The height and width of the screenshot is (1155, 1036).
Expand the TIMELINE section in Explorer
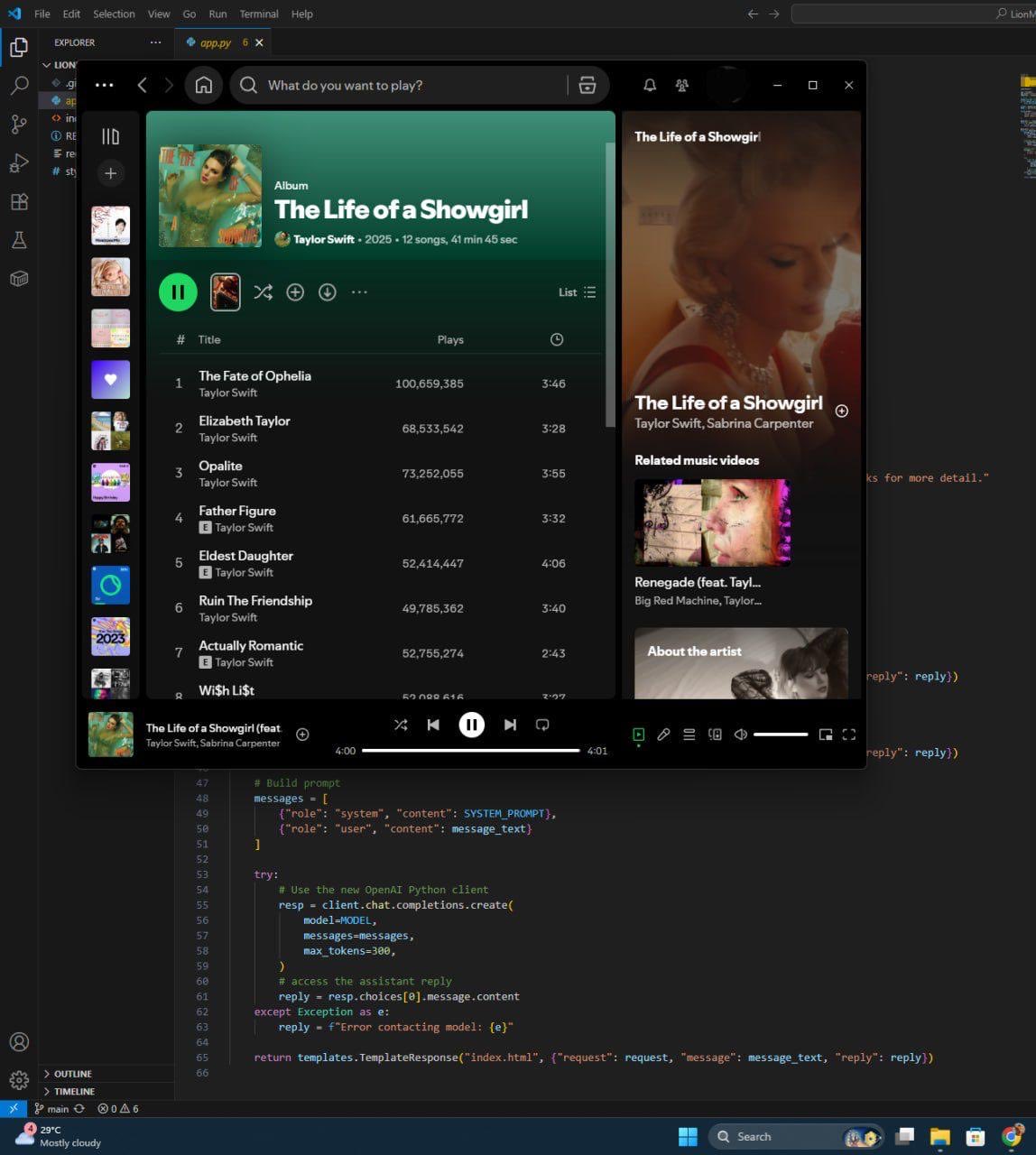point(74,1091)
